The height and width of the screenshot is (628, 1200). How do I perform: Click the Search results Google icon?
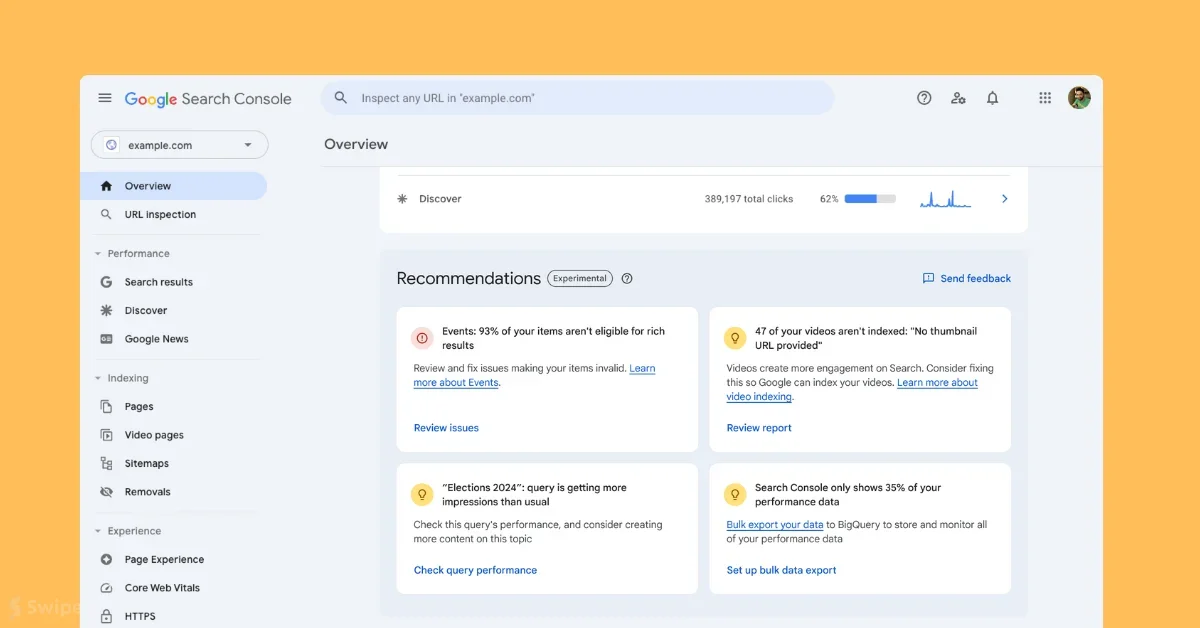click(x=106, y=282)
